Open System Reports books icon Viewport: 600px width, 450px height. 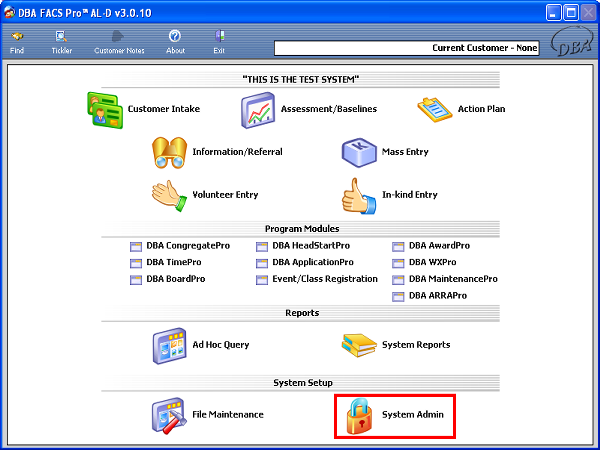pyautogui.click(x=359, y=345)
